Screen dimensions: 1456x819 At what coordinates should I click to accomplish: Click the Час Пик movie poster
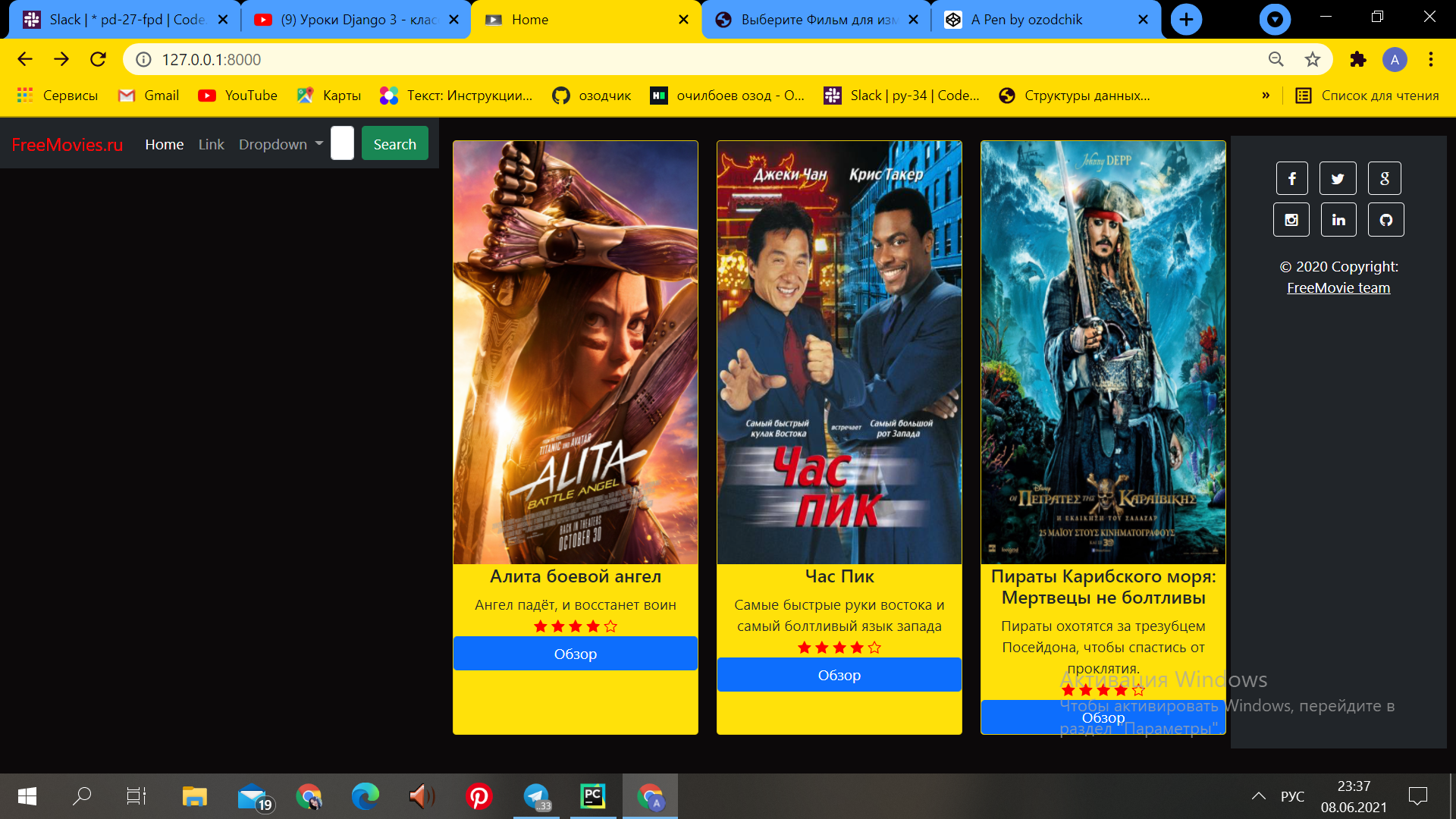(x=839, y=353)
